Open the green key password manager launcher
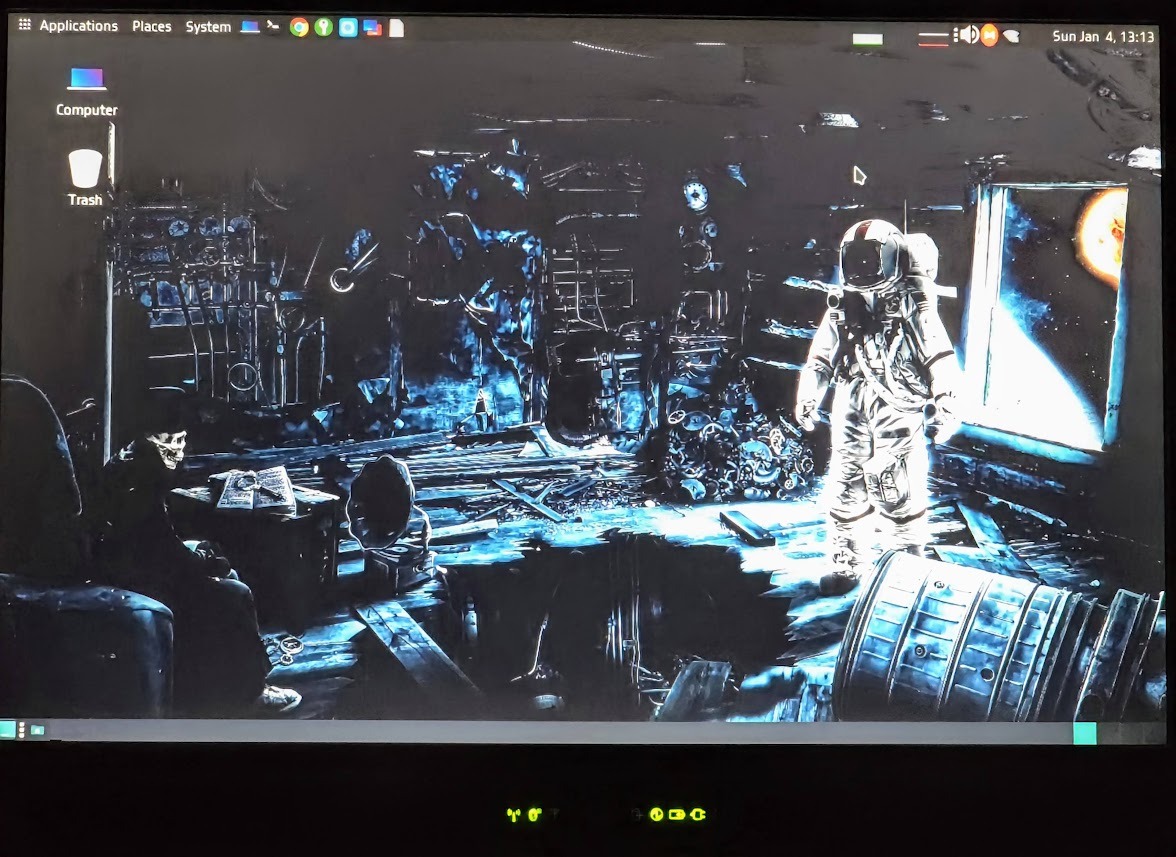This screenshot has height=857, width=1176. 323,28
